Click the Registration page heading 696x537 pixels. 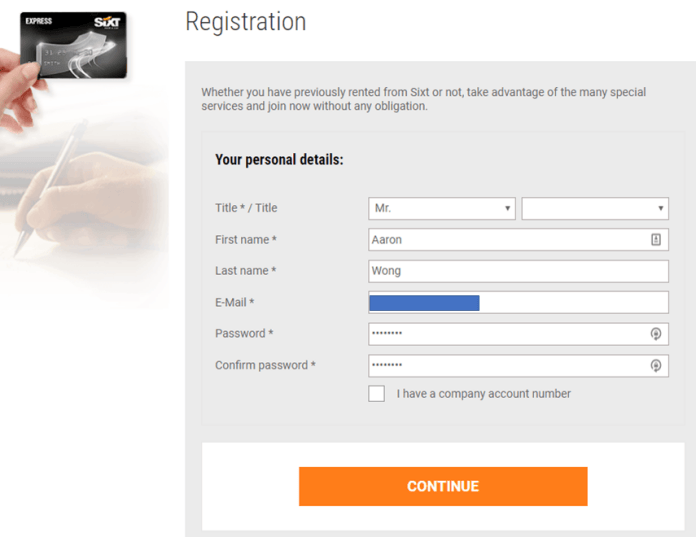pos(246,21)
